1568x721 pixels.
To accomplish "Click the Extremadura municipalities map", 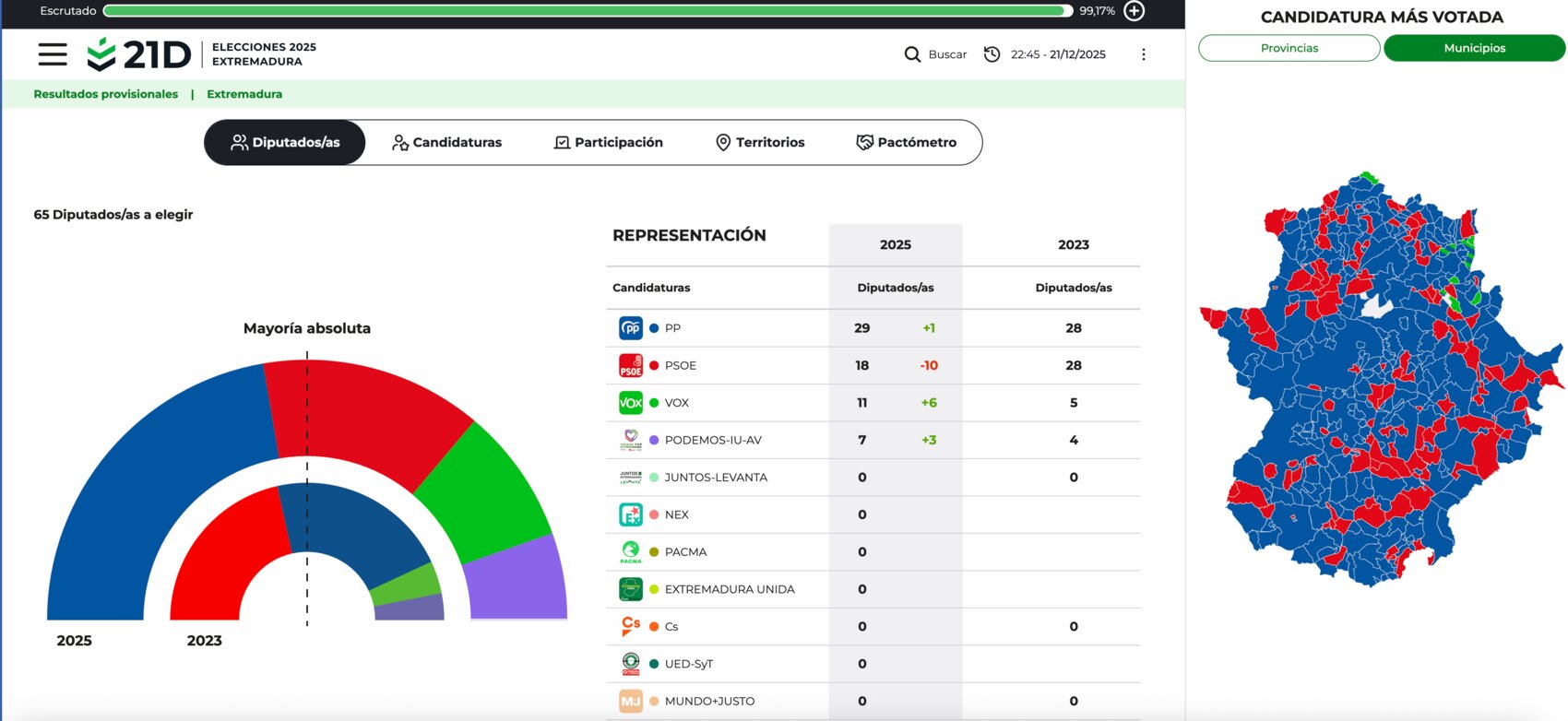I will [x=1382, y=378].
